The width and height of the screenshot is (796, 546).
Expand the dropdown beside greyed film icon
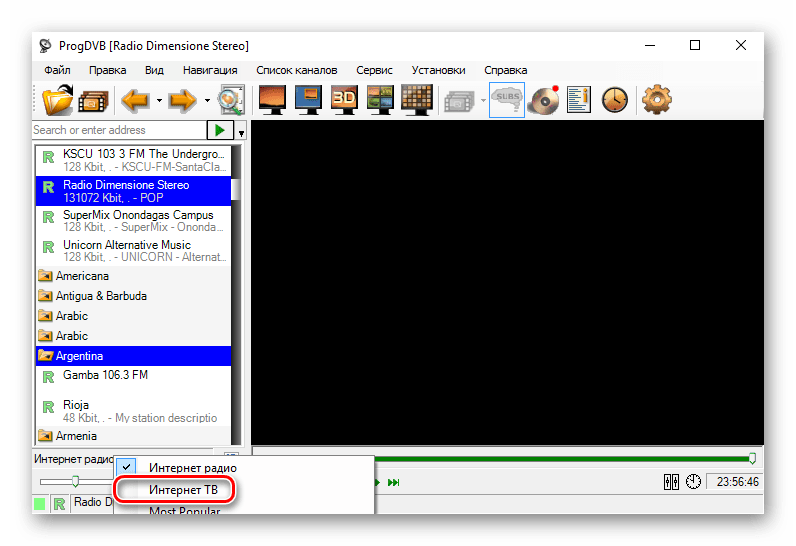coord(483,100)
